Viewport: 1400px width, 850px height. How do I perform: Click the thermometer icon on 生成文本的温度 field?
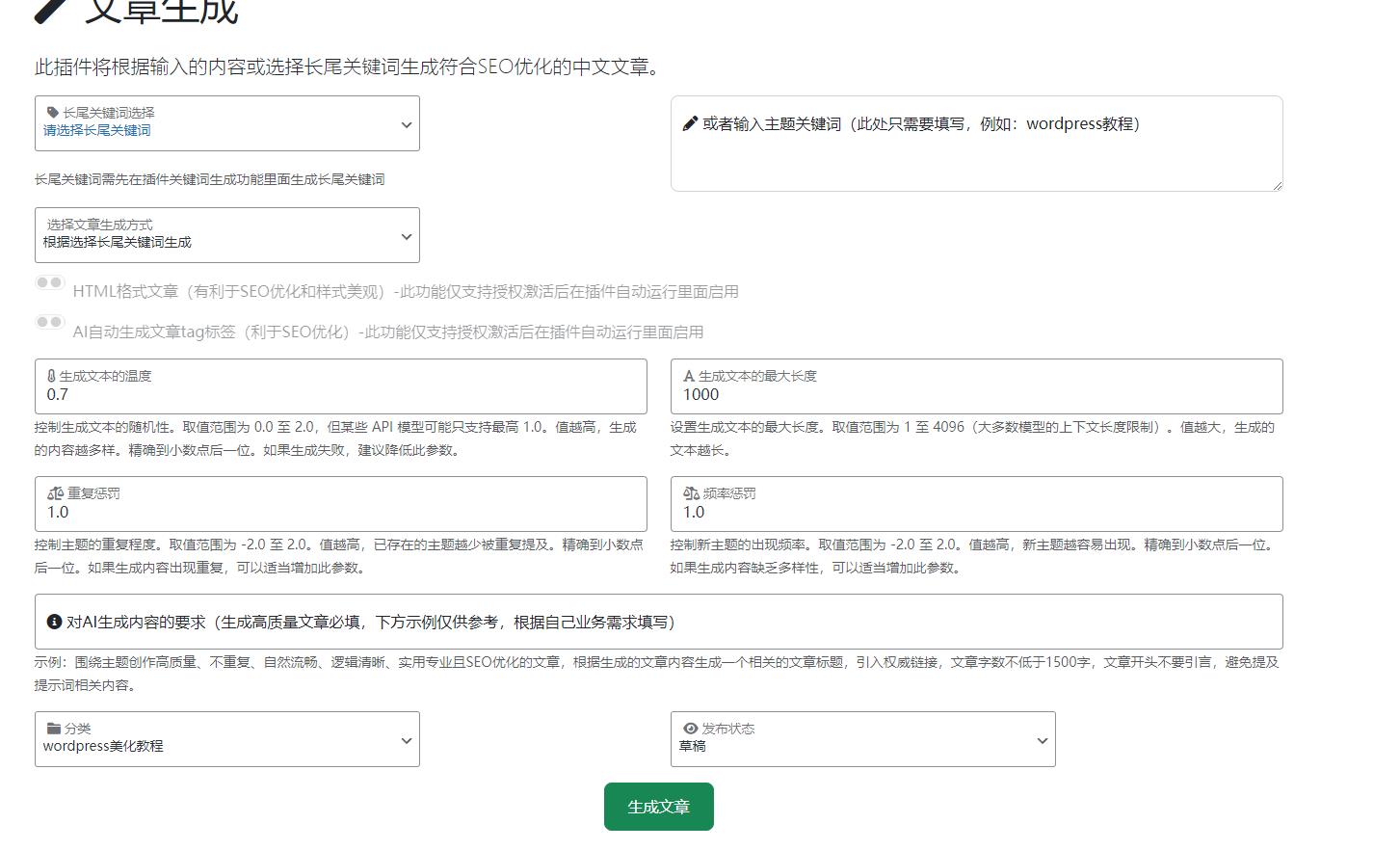click(52, 375)
